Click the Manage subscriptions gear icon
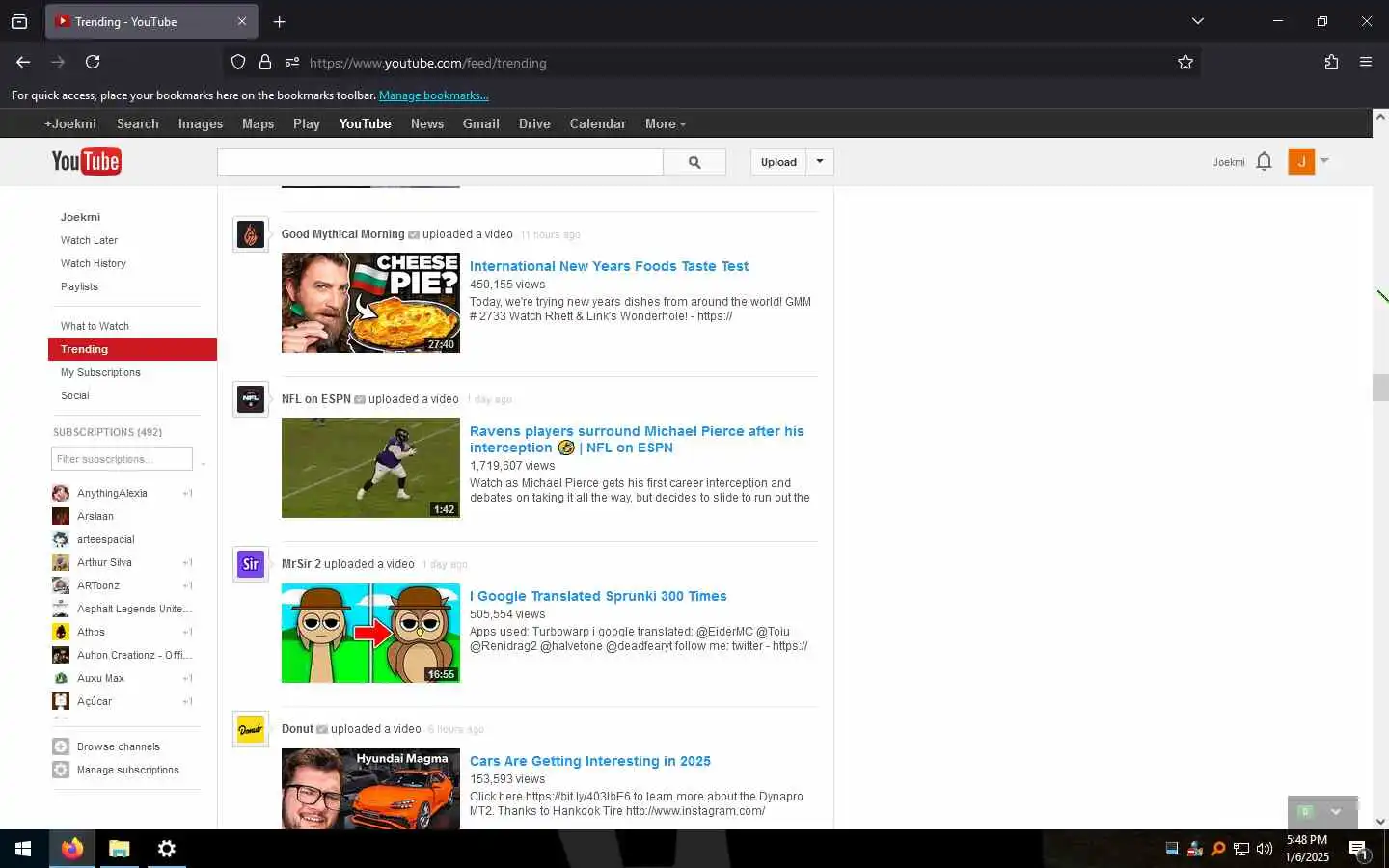Screen dimensions: 1389x868 pyautogui.click(x=61, y=770)
